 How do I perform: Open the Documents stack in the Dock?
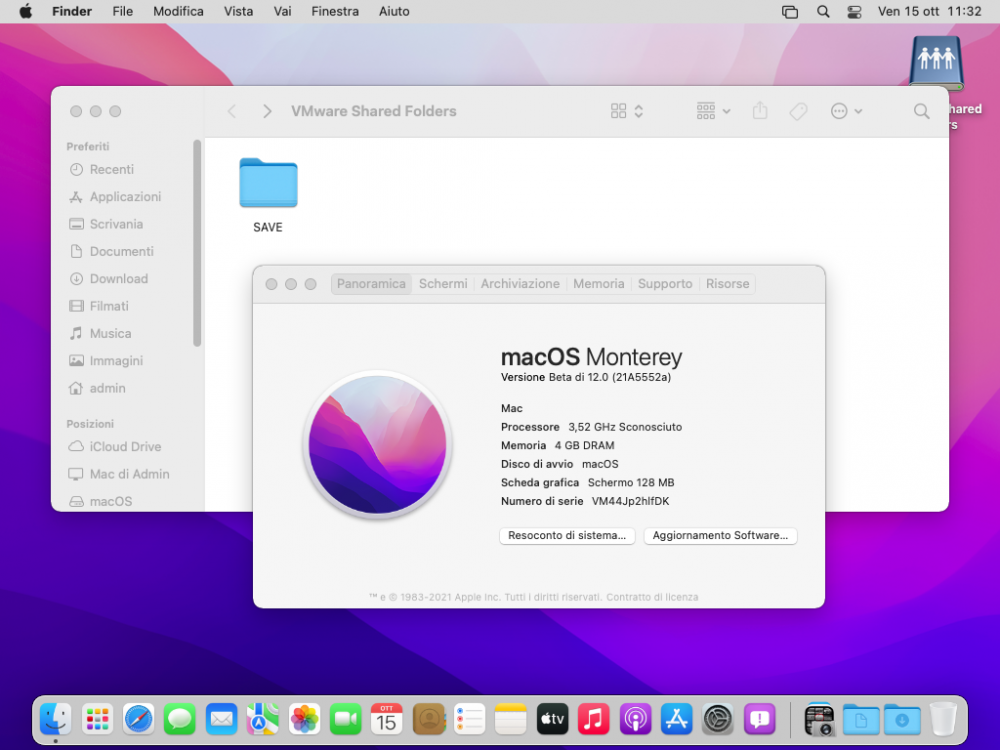[x=861, y=719]
